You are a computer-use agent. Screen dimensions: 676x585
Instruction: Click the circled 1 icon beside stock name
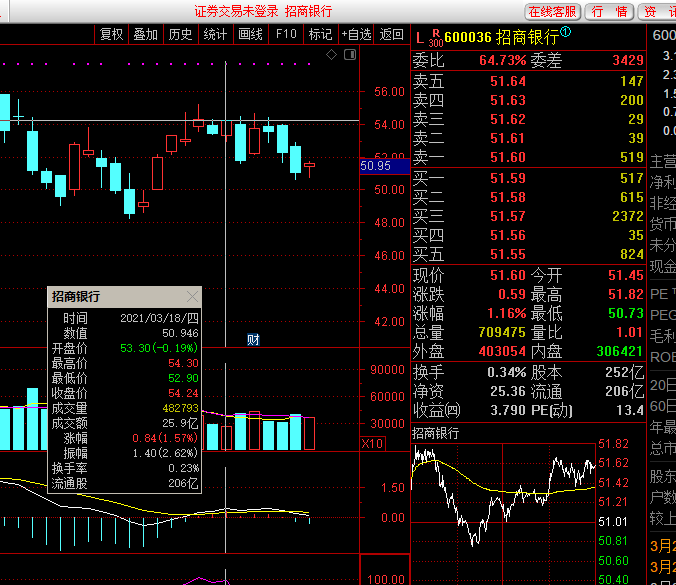566,31
